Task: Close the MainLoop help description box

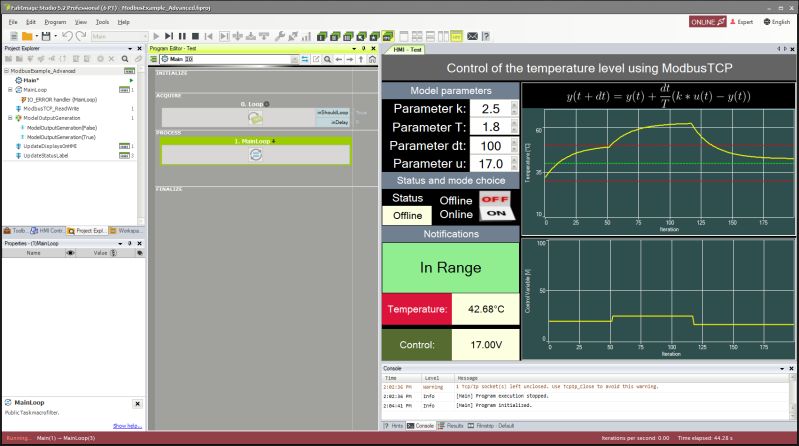Action: coord(137,404)
